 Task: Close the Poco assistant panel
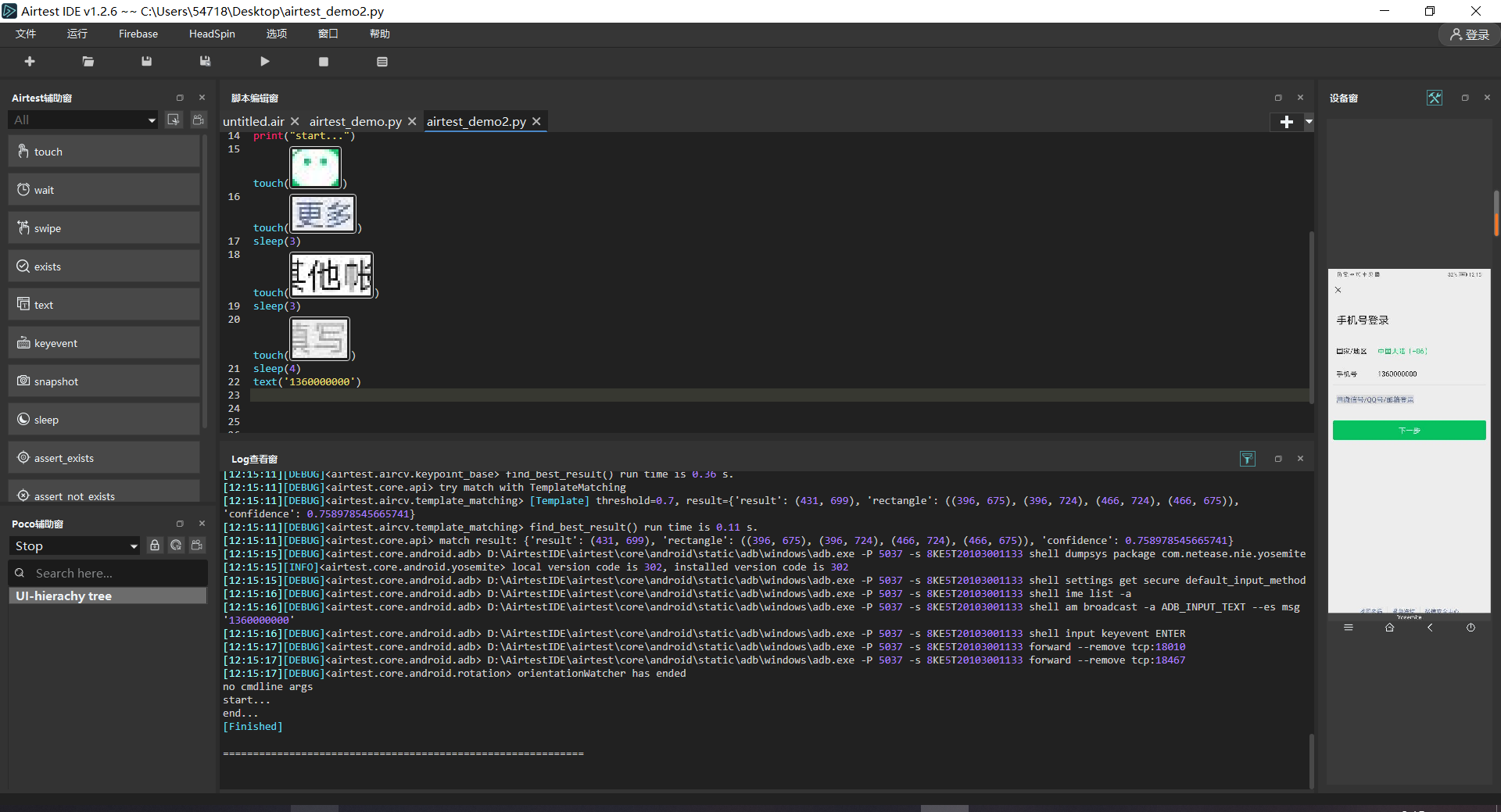tap(202, 524)
